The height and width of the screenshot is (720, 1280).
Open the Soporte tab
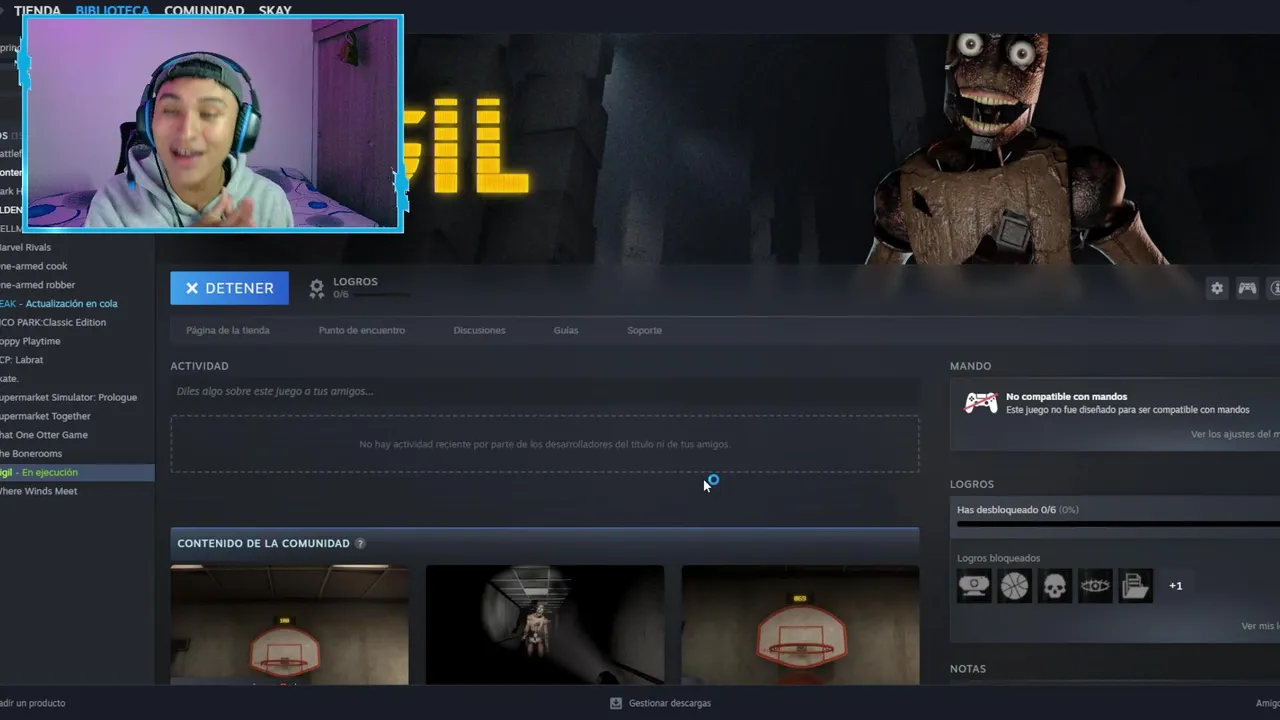644,330
